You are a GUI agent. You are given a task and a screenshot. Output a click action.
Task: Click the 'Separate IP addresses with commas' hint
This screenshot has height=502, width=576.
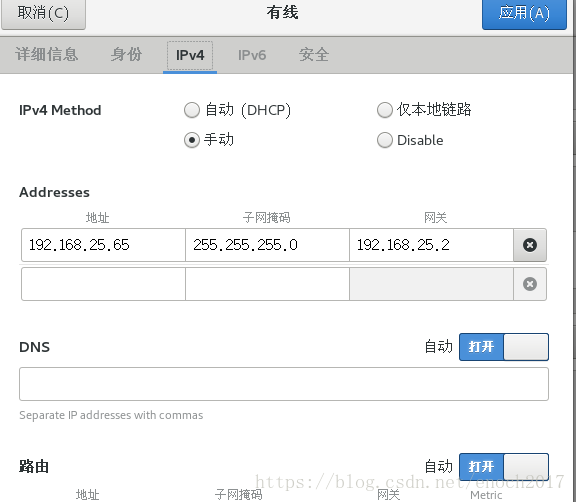coord(111,415)
